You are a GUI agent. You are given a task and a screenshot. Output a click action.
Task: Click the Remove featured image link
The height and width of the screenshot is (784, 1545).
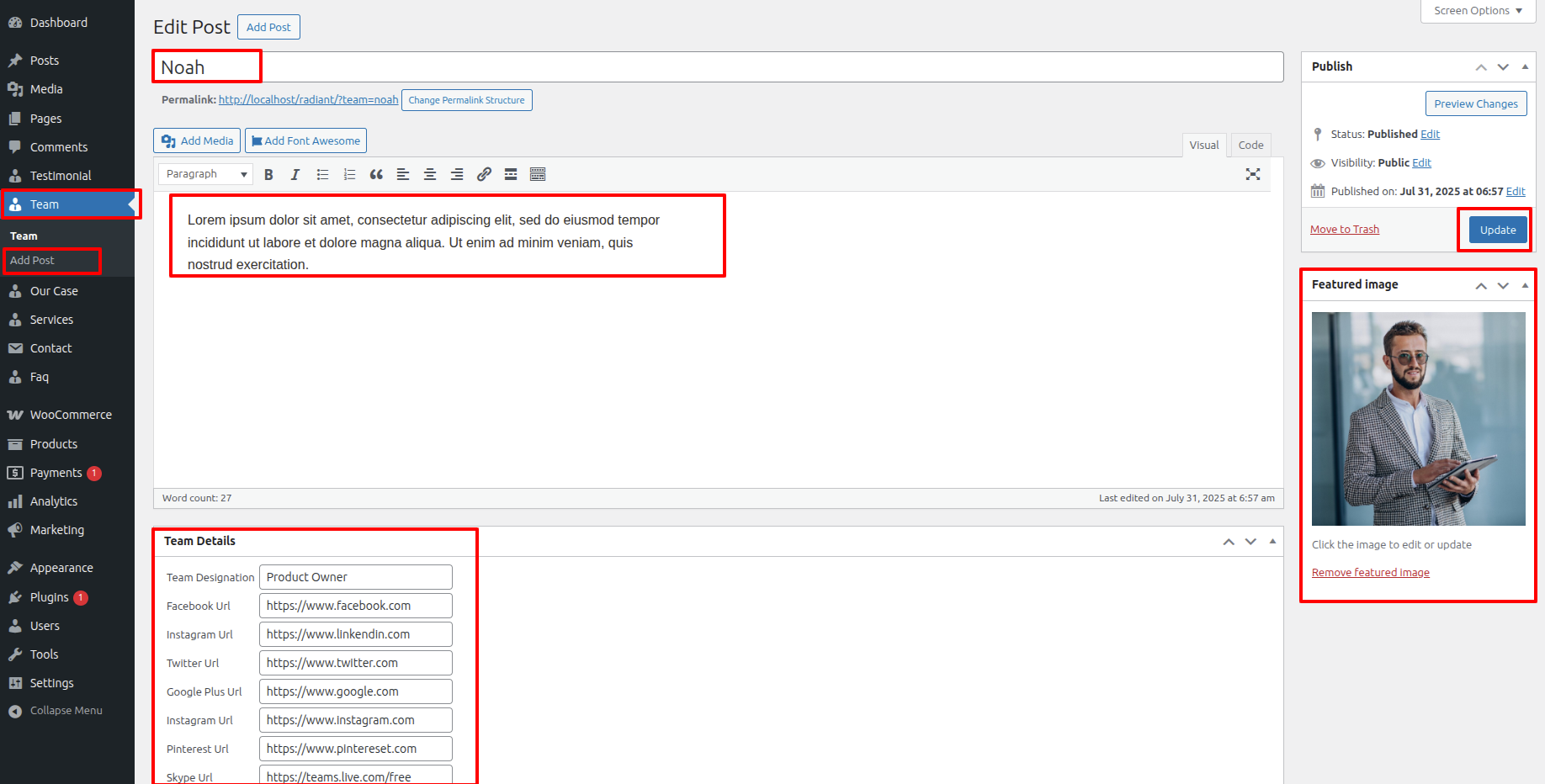[x=1370, y=573]
